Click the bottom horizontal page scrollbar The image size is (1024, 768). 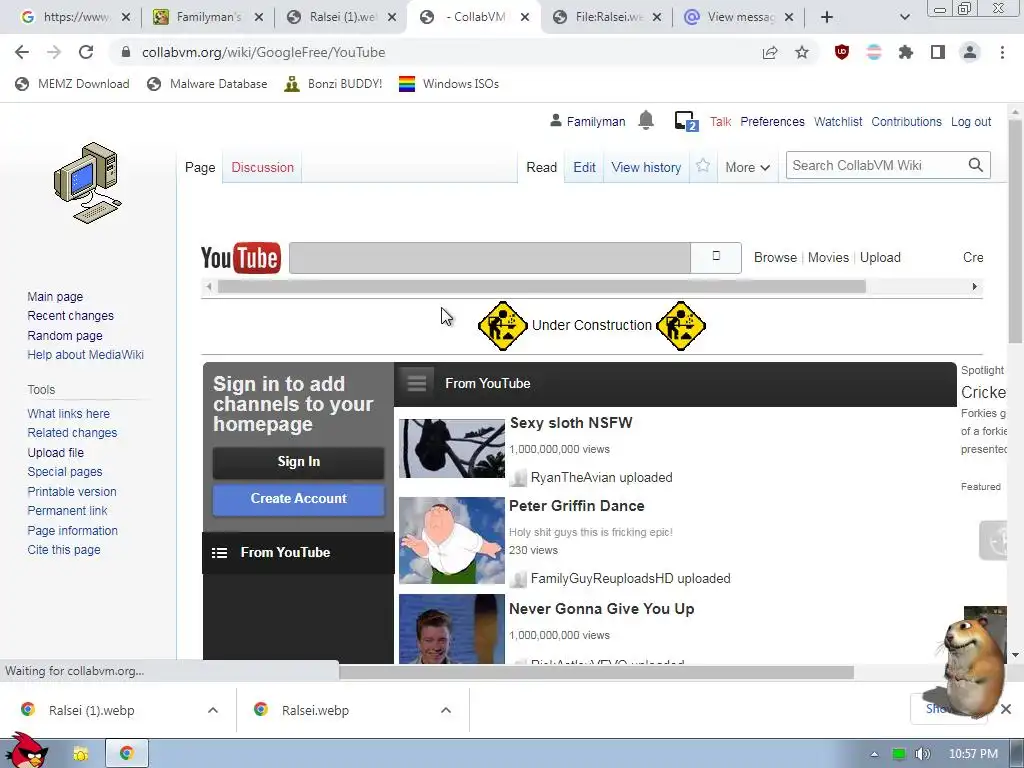596,672
